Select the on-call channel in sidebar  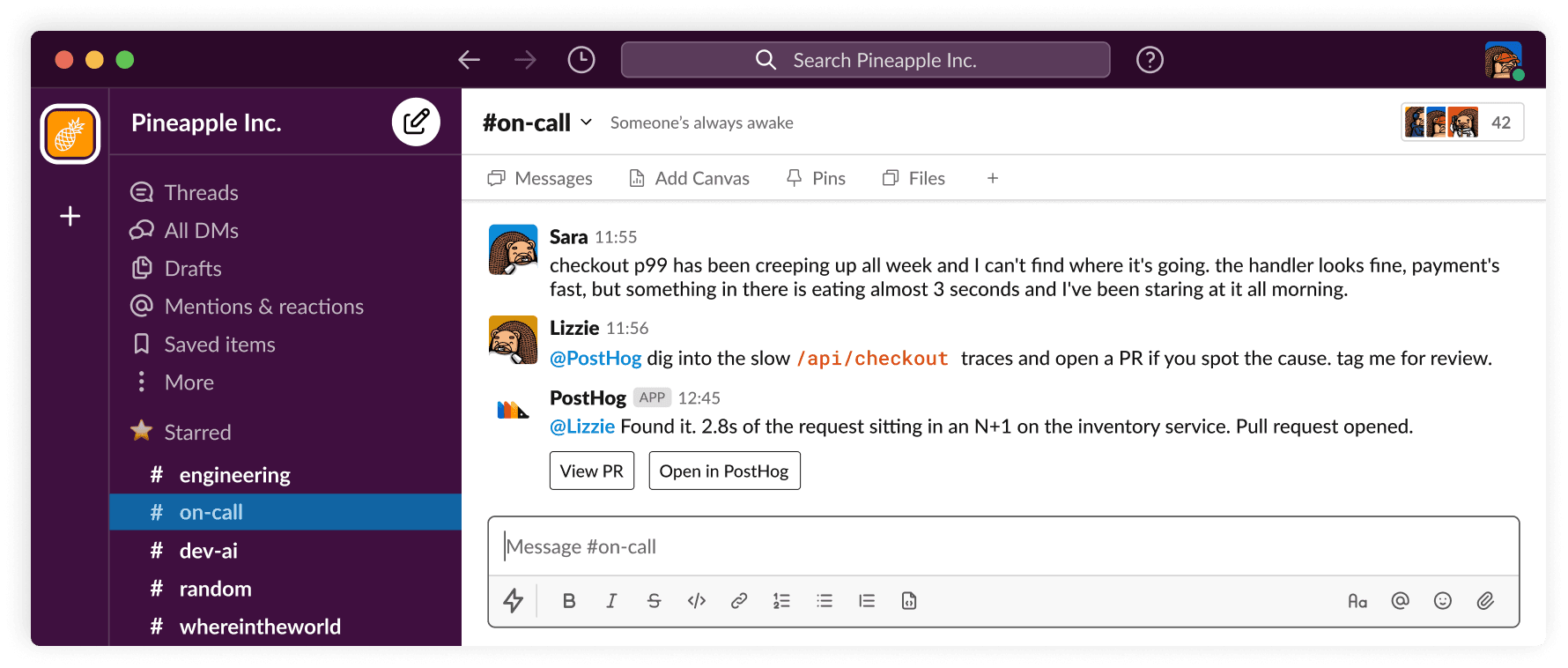coord(285,512)
